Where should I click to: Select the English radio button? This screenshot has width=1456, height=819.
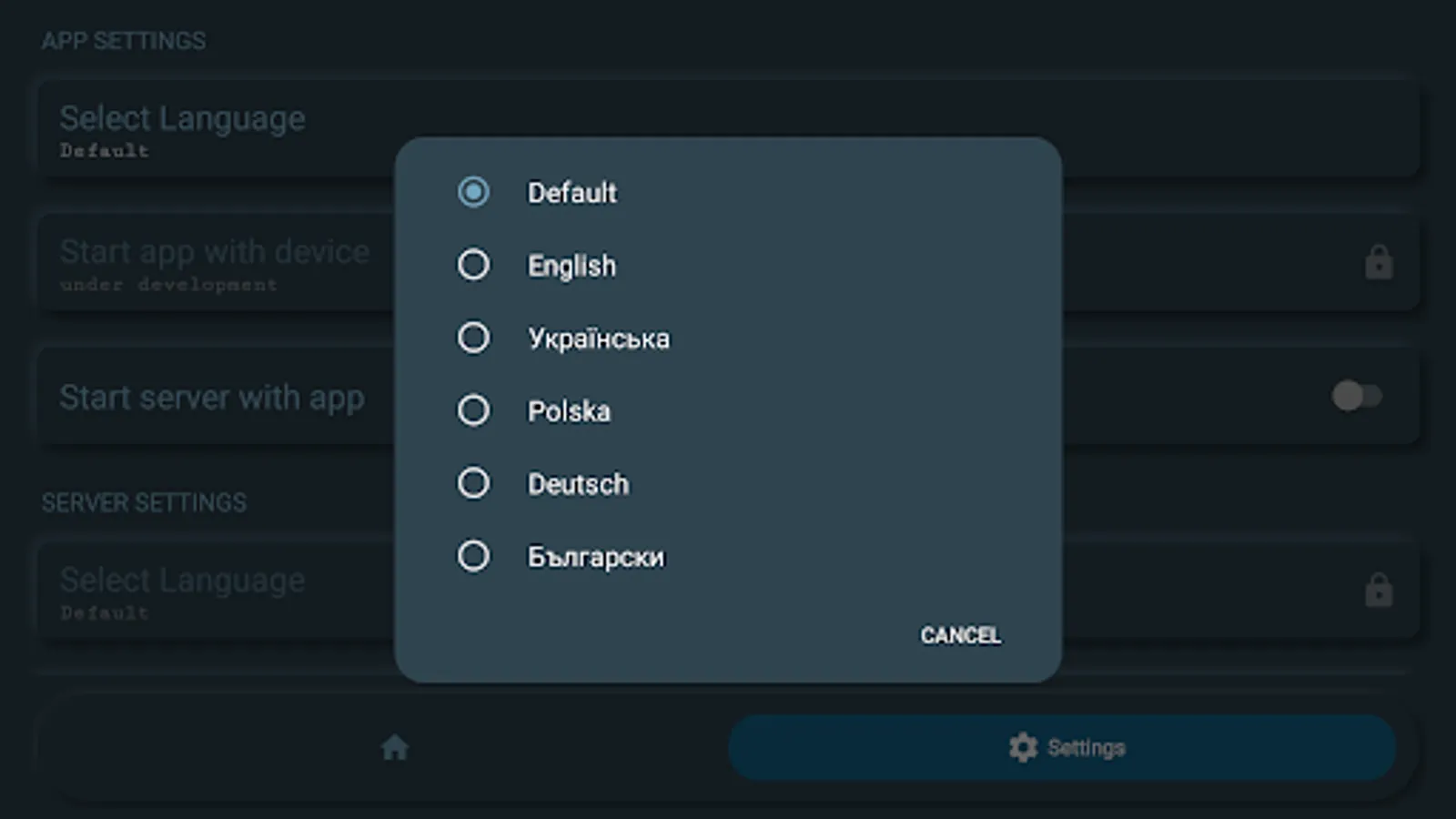(473, 265)
